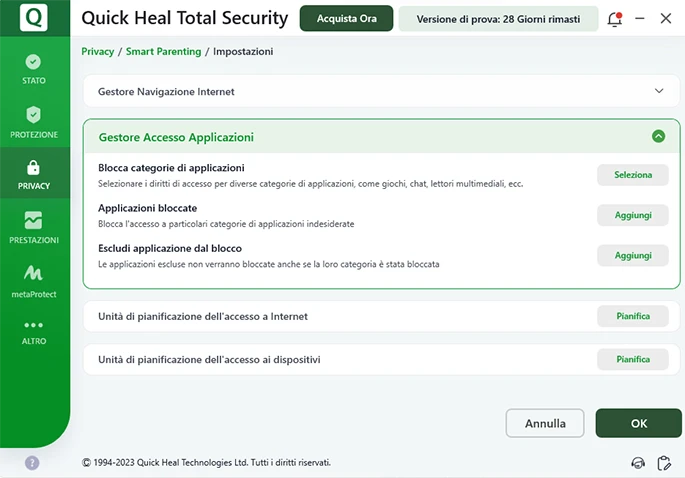Open the metaProtect section
The height and width of the screenshot is (478, 685).
[34, 280]
